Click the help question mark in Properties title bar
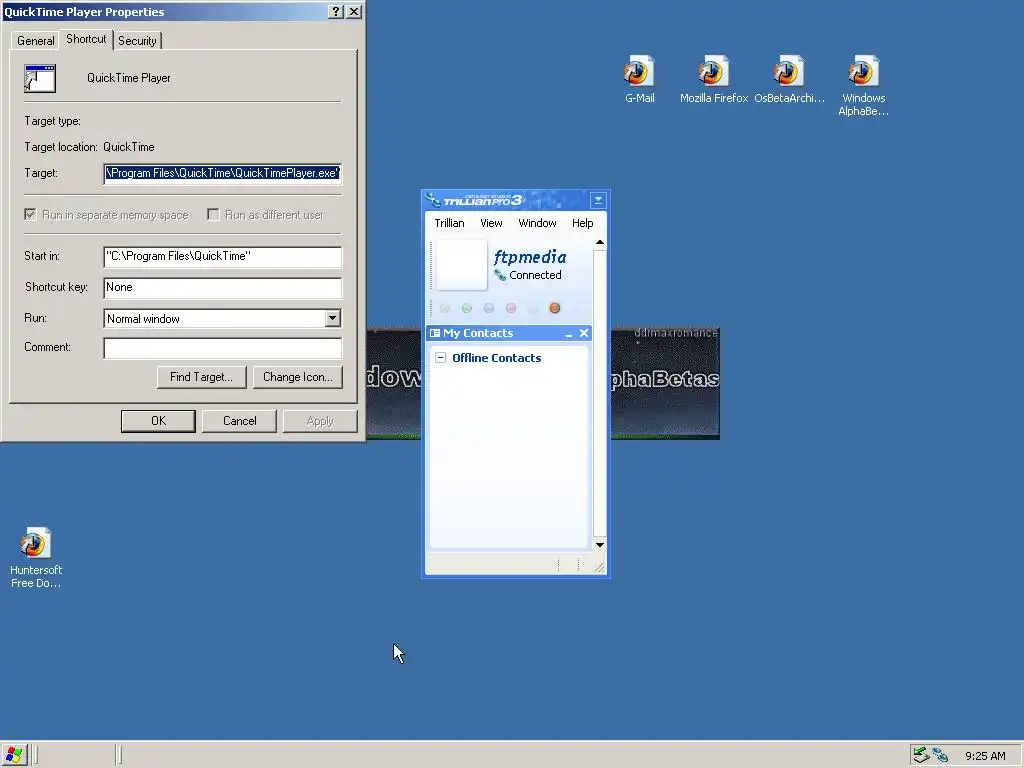Viewport: 1024px width, 768px height. click(336, 11)
